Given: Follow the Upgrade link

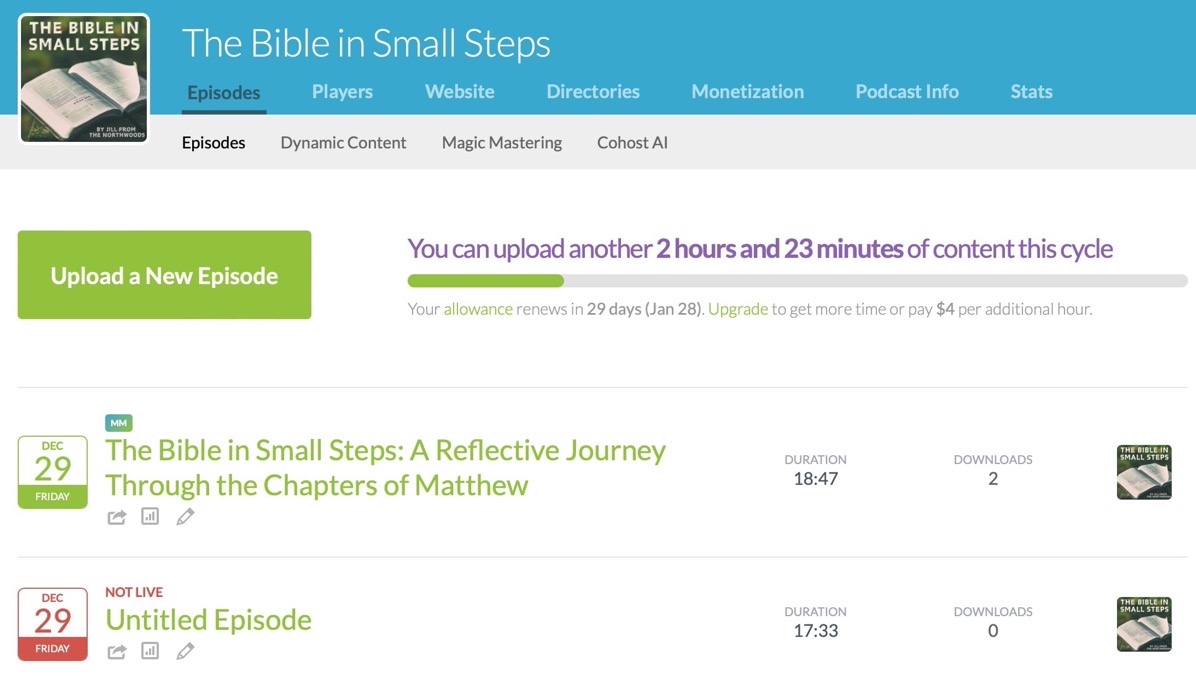Looking at the screenshot, I should [x=738, y=309].
